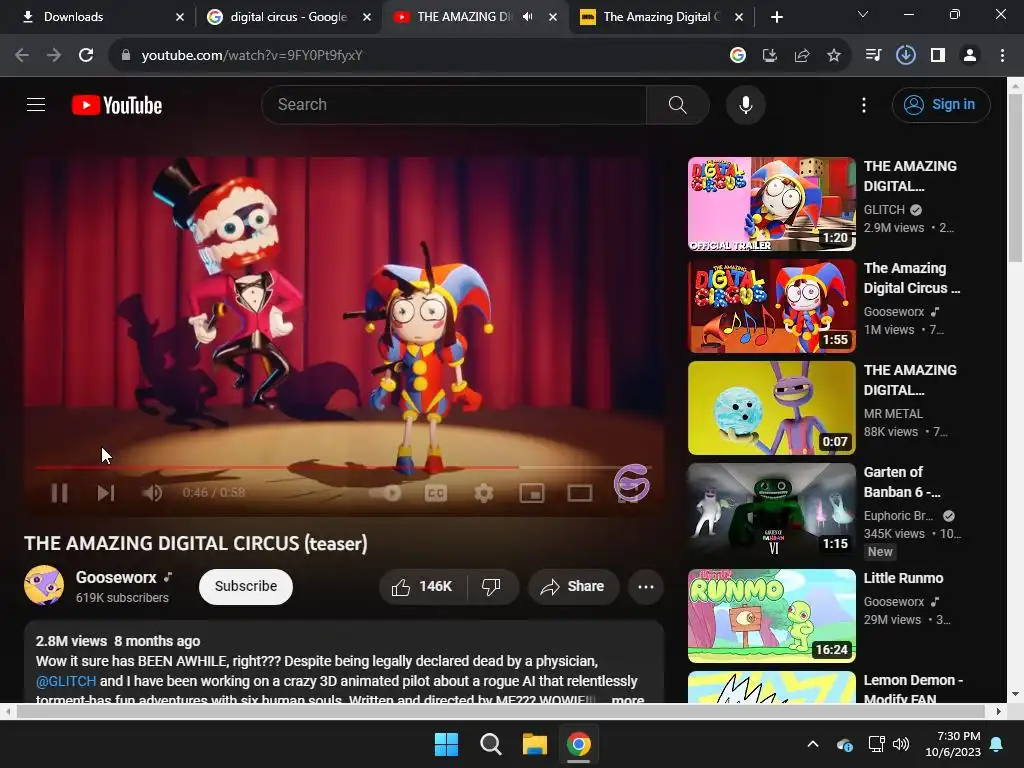Toggle the autoplay switch

pos(387,493)
